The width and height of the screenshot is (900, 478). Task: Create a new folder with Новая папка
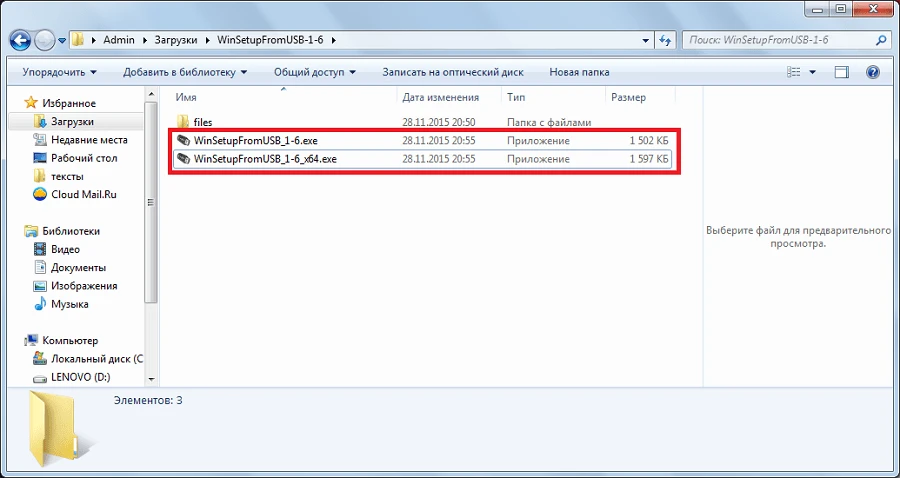[x=579, y=72]
